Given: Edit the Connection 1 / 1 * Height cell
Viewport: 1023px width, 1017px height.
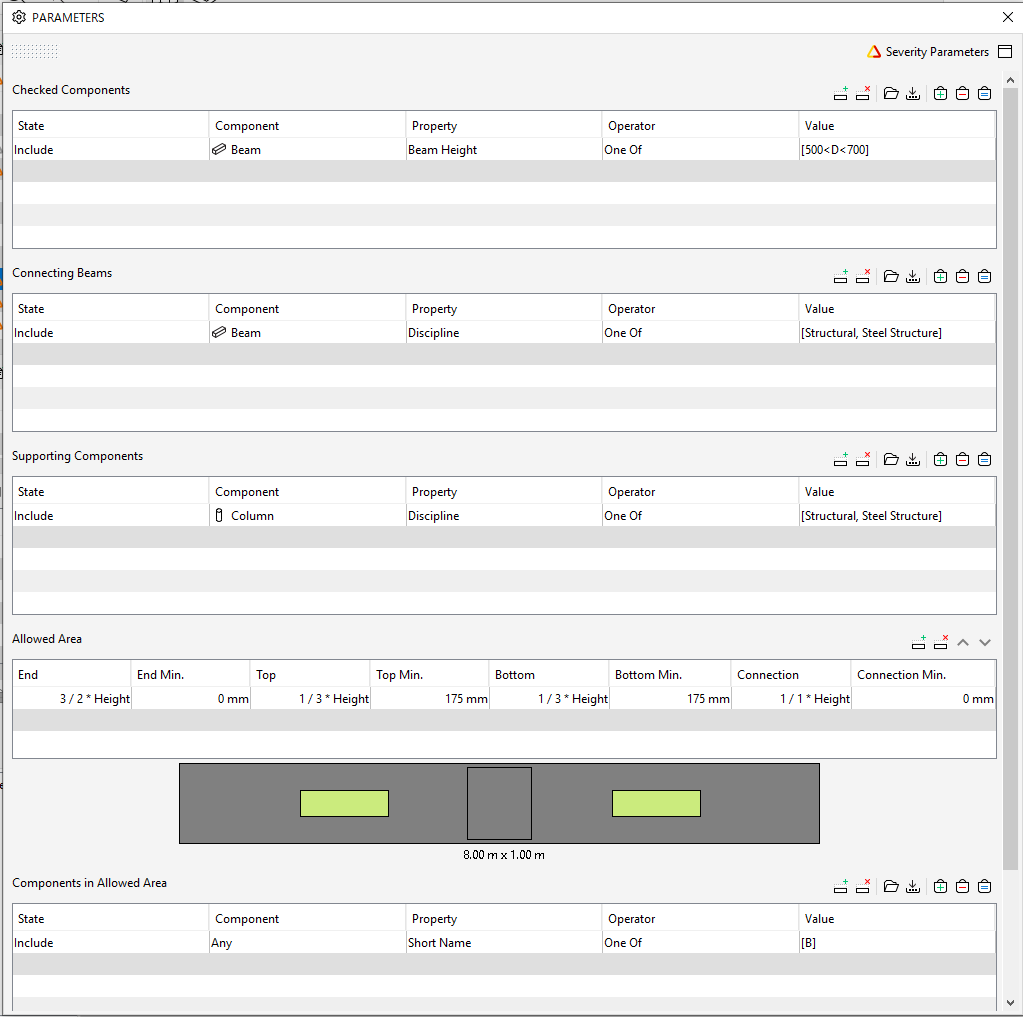Looking at the screenshot, I should [x=791, y=699].
